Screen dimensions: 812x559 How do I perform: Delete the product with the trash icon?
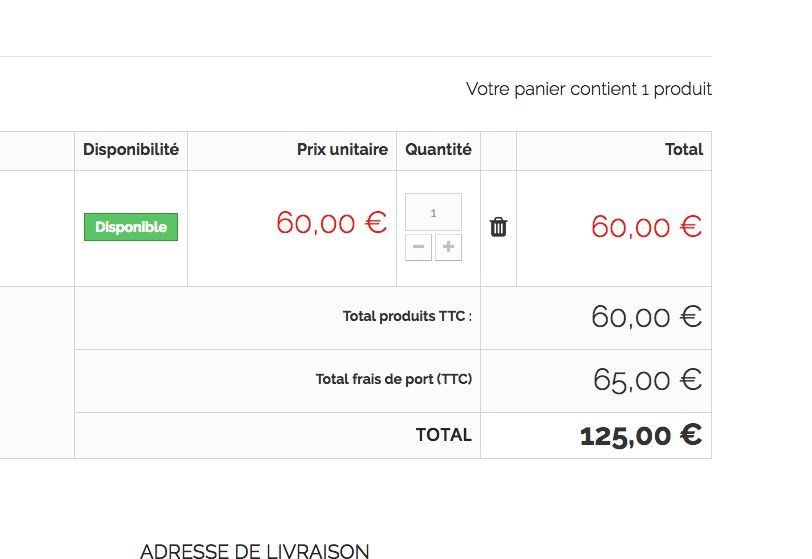[498, 227]
